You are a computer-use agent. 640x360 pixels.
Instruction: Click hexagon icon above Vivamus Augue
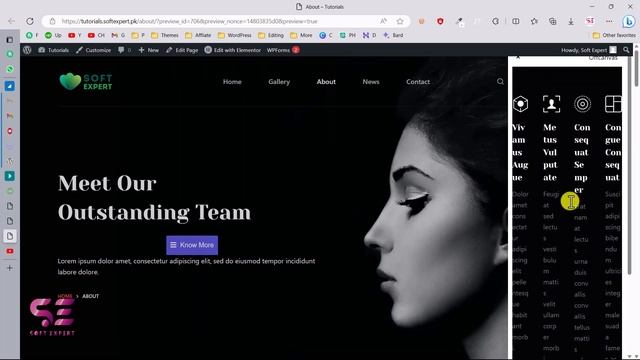coord(520,104)
